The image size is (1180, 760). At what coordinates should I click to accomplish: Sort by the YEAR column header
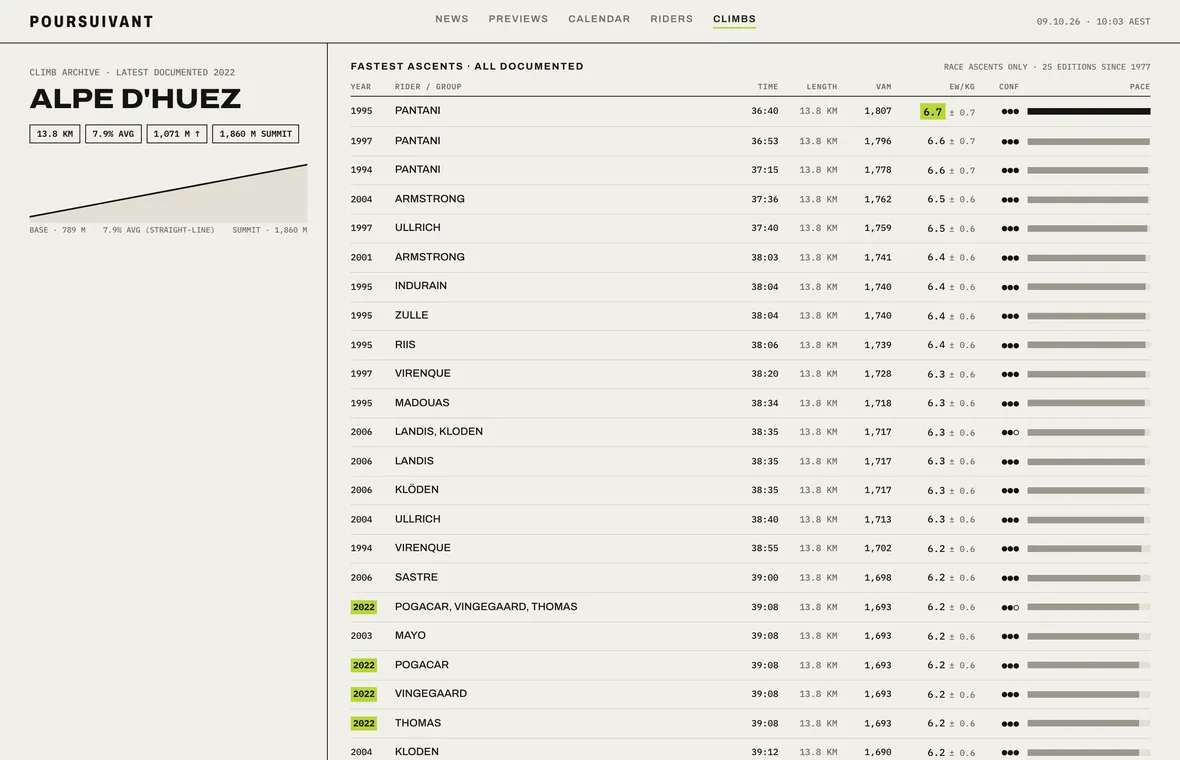(360, 87)
